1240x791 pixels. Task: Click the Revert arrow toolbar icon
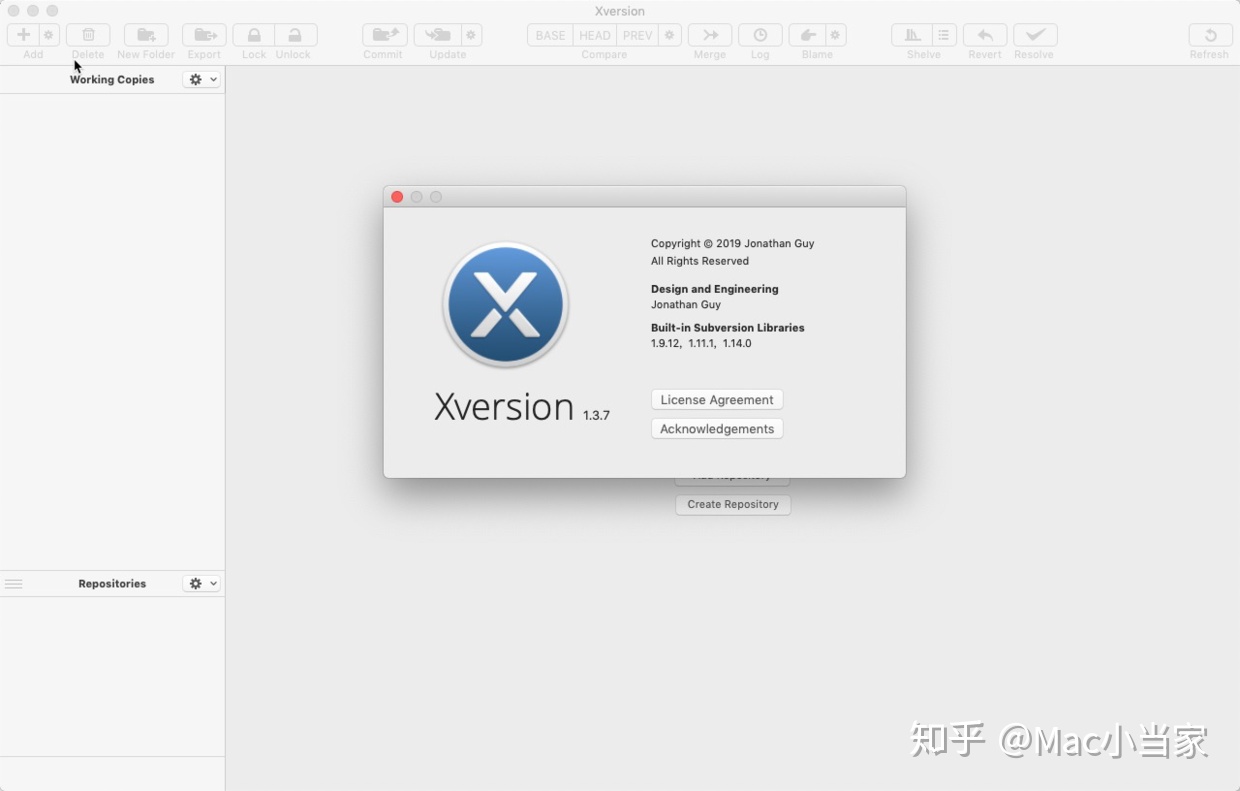click(x=985, y=35)
